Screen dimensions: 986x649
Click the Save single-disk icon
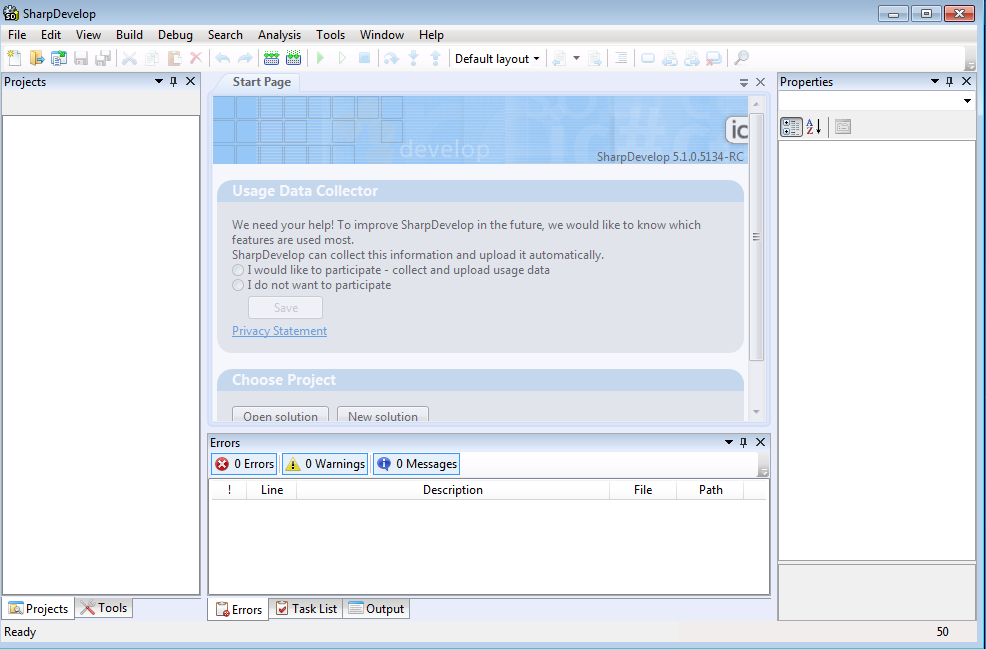click(x=81, y=58)
